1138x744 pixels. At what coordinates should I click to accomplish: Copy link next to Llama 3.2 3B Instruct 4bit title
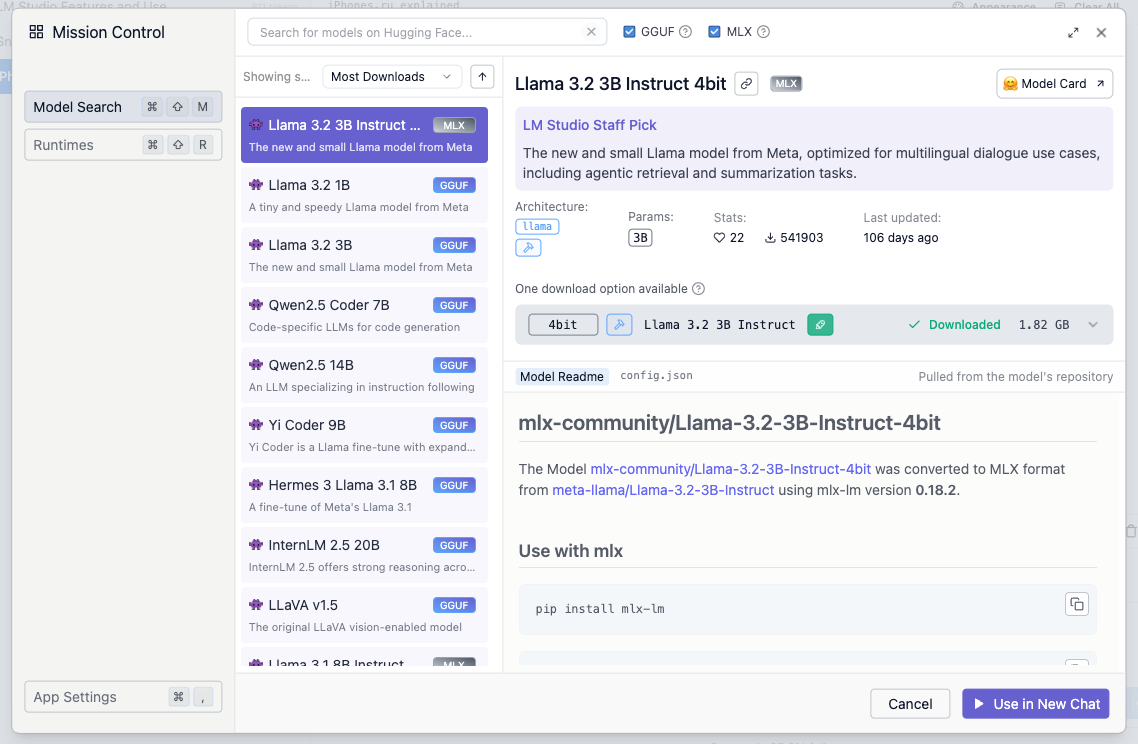[x=746, y=83]
